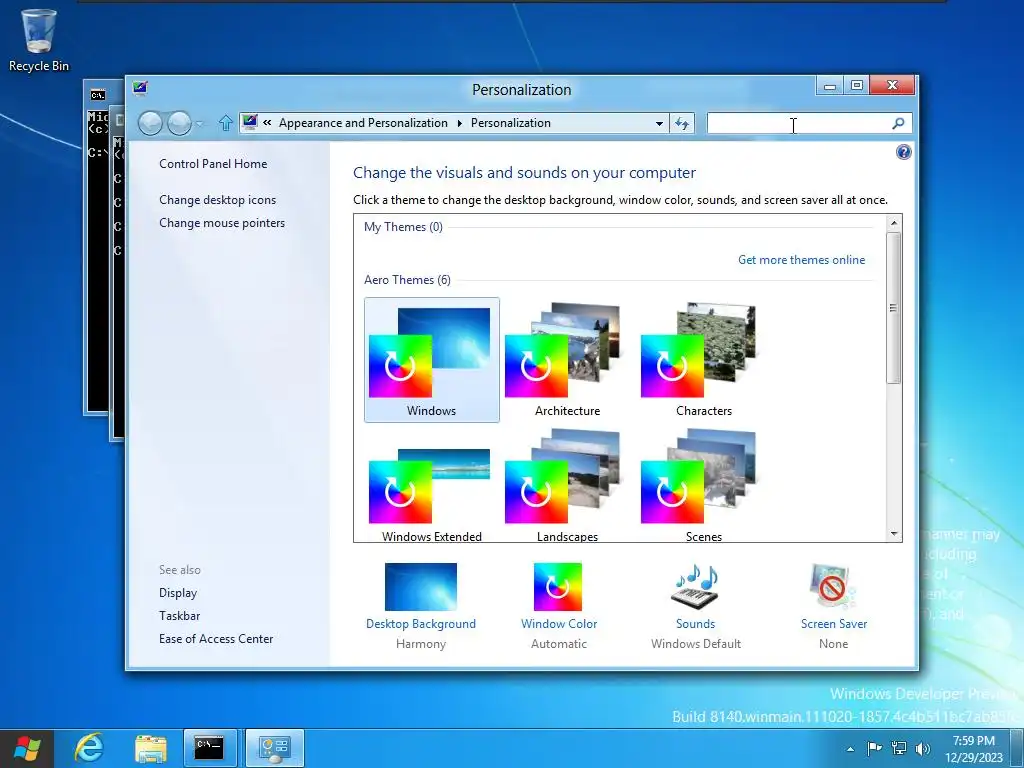Viewport: 1024px width, 768px height.
Task: Select the Landscapes theme
Action: click(x=568, y=487)
